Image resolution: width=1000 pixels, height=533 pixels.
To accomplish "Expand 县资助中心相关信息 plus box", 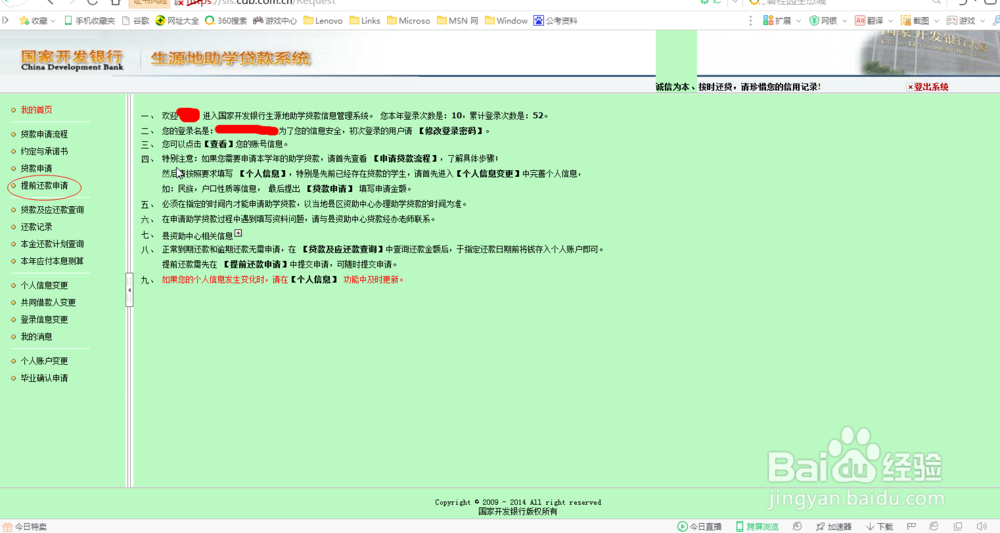I will tap(238, 233).
